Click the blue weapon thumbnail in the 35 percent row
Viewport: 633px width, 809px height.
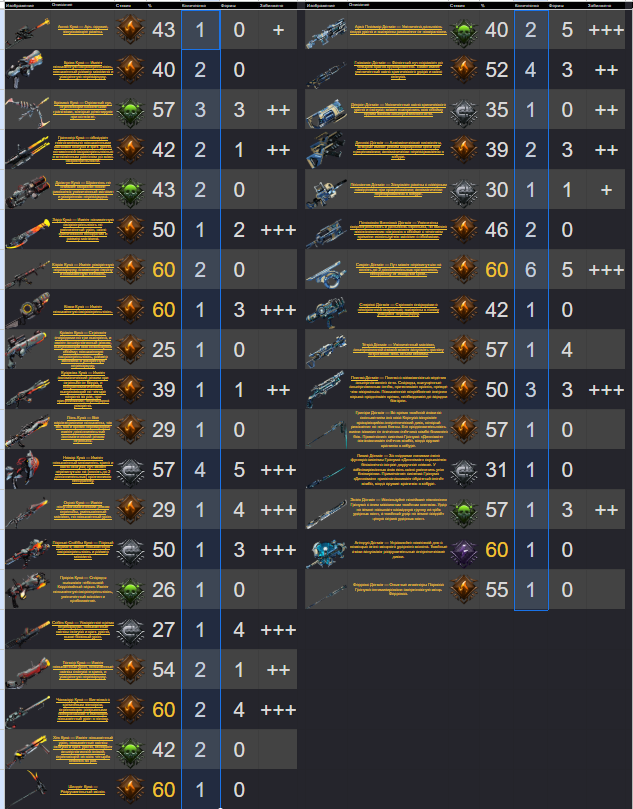pyautogui.click(x=326, y=111)
